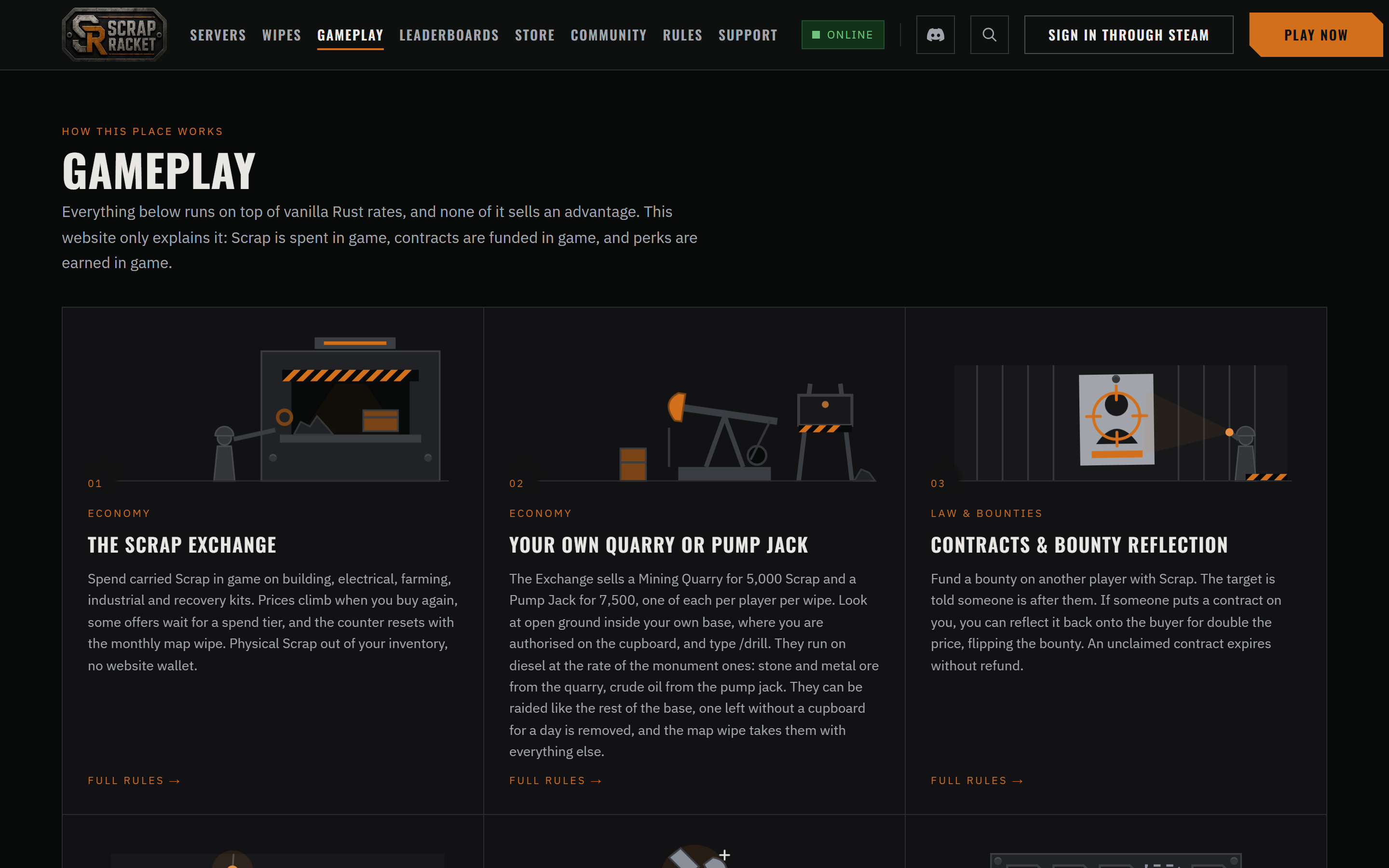Click Sign In Through Steam

[x=1129, y=34]
